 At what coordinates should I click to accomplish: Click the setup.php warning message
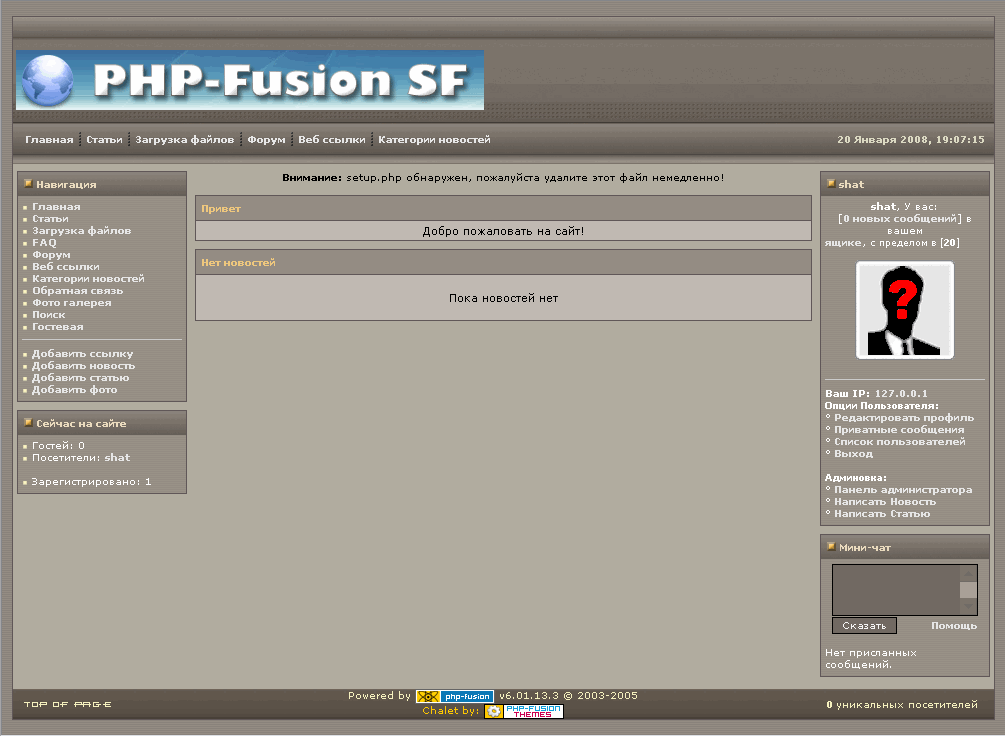[503, 178]
